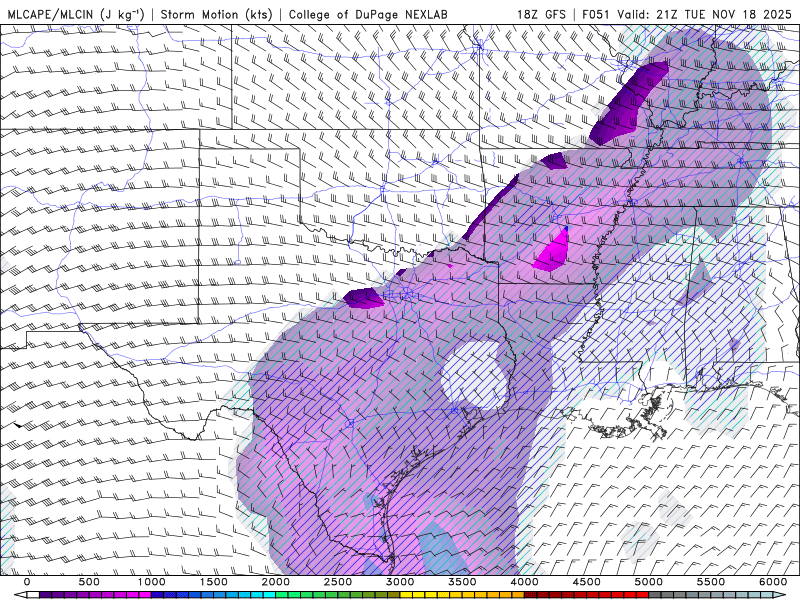Screen dimensions: 800x600
Task: Click the 4500 label on the color scale
Action: tap(587, 582)
